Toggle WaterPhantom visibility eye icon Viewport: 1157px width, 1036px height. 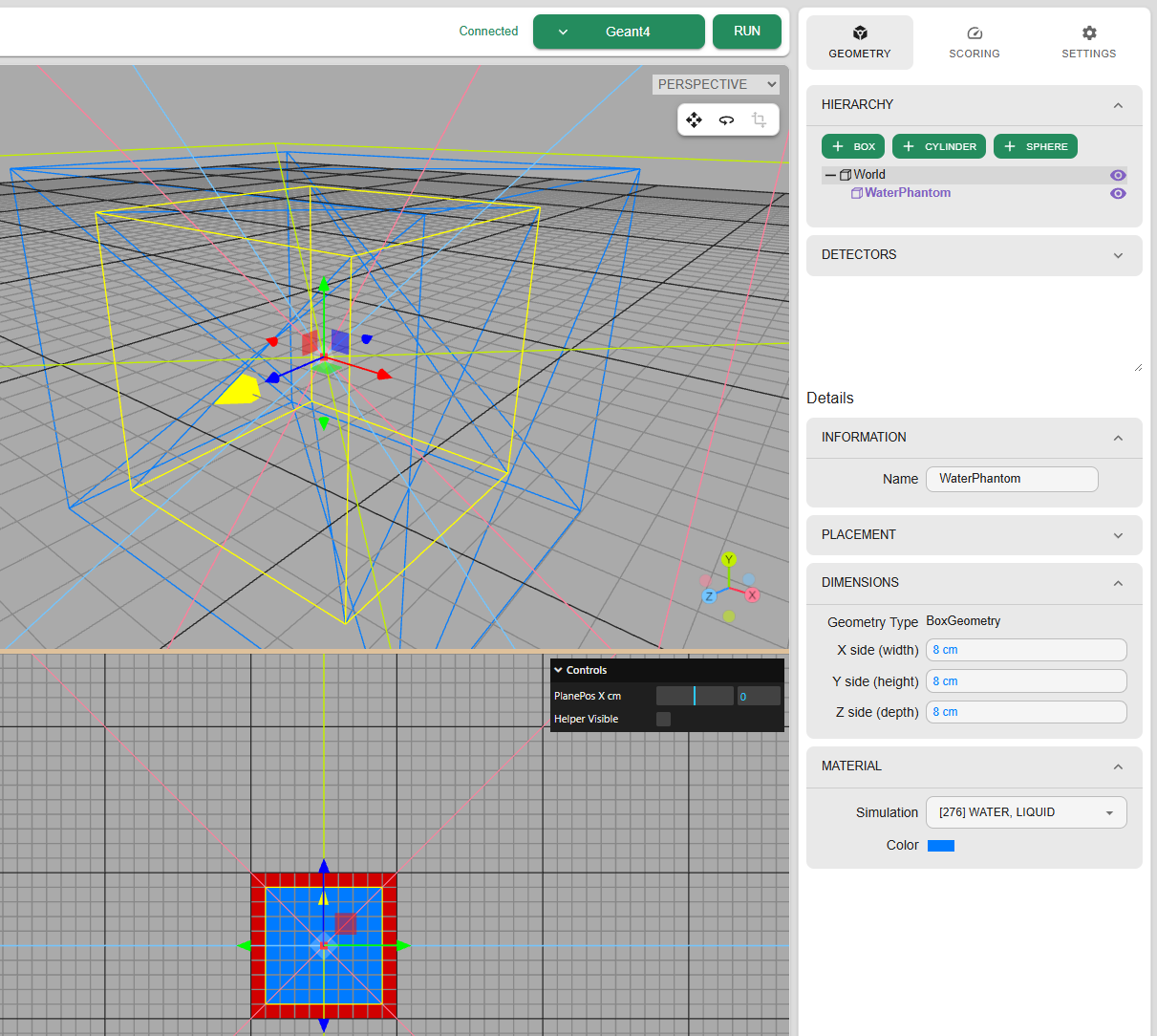[1118, 193]
